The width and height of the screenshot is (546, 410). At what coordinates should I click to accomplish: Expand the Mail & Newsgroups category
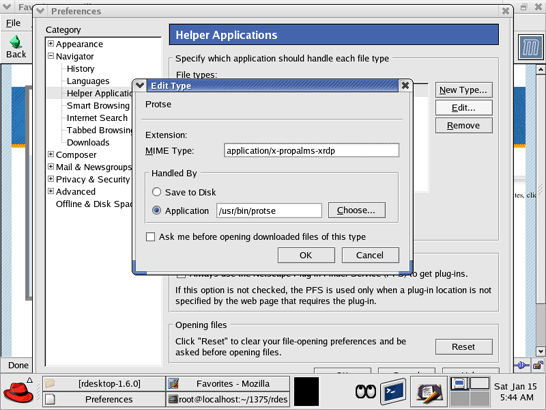click(51, 167)
